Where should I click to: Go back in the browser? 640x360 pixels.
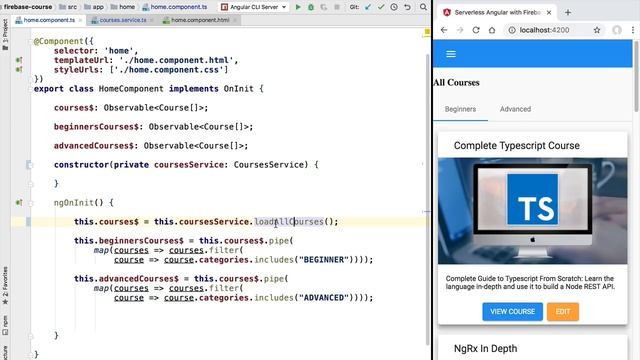pyautogui.click(x=444, y=30)
